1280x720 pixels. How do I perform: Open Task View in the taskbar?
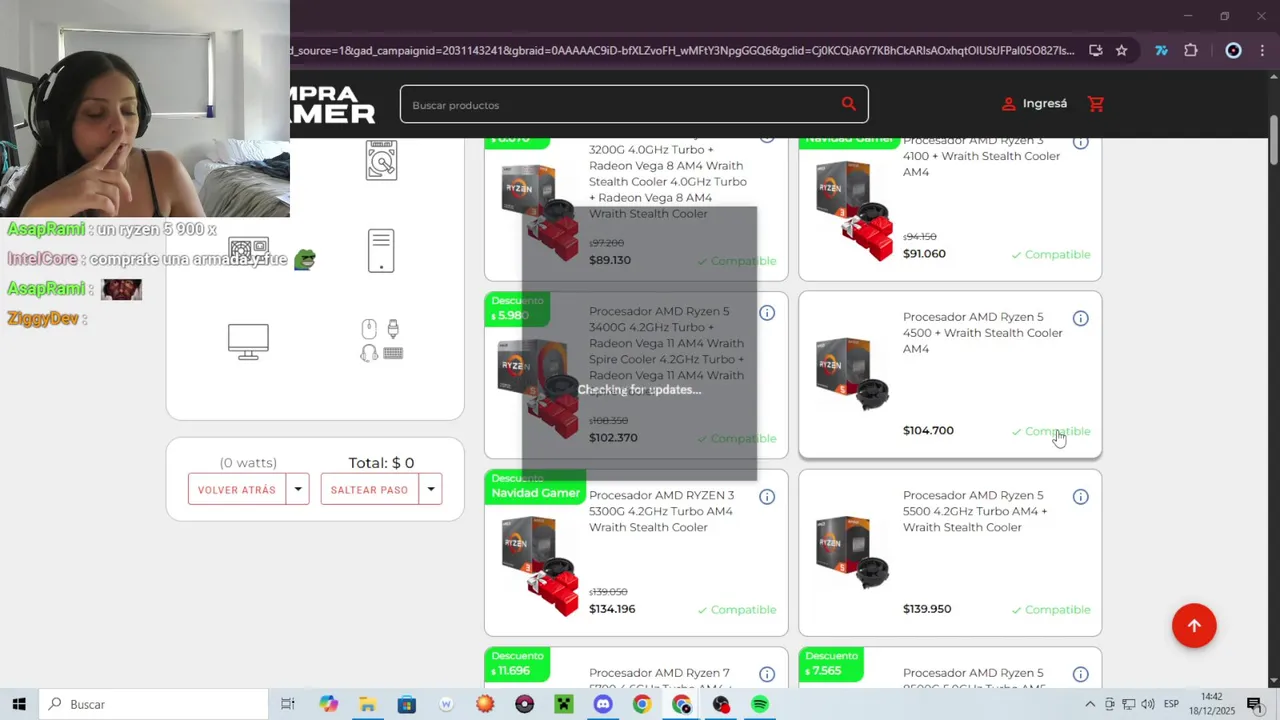[x=288, y=704]
